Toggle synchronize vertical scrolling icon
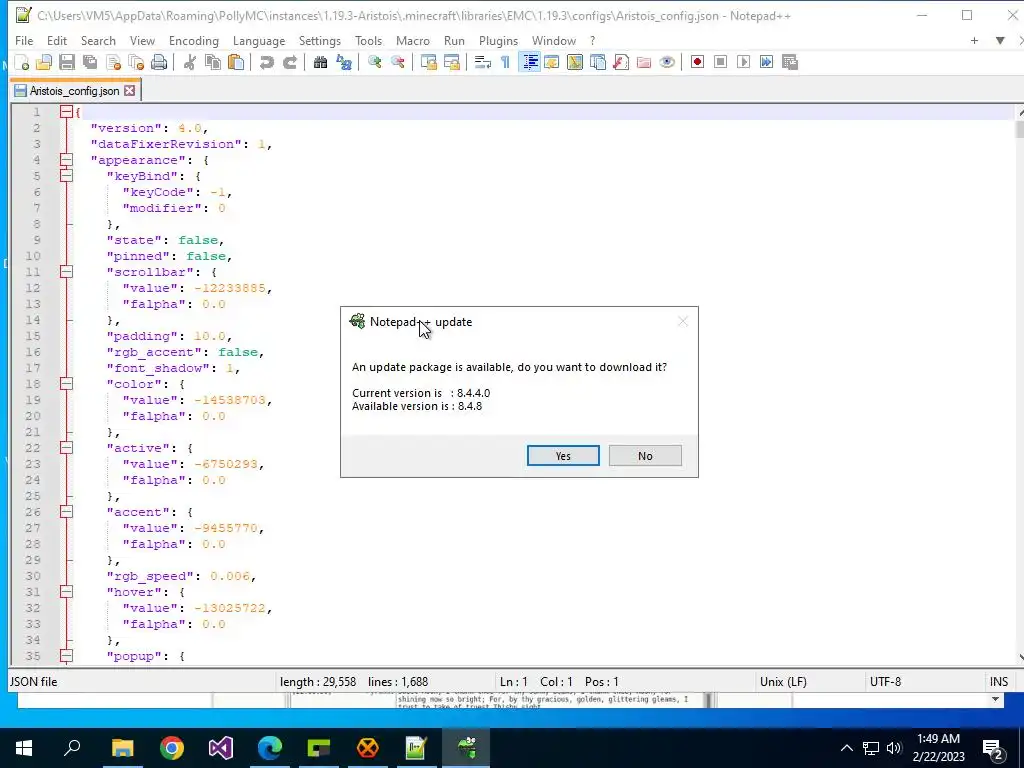 coord(428,63)
